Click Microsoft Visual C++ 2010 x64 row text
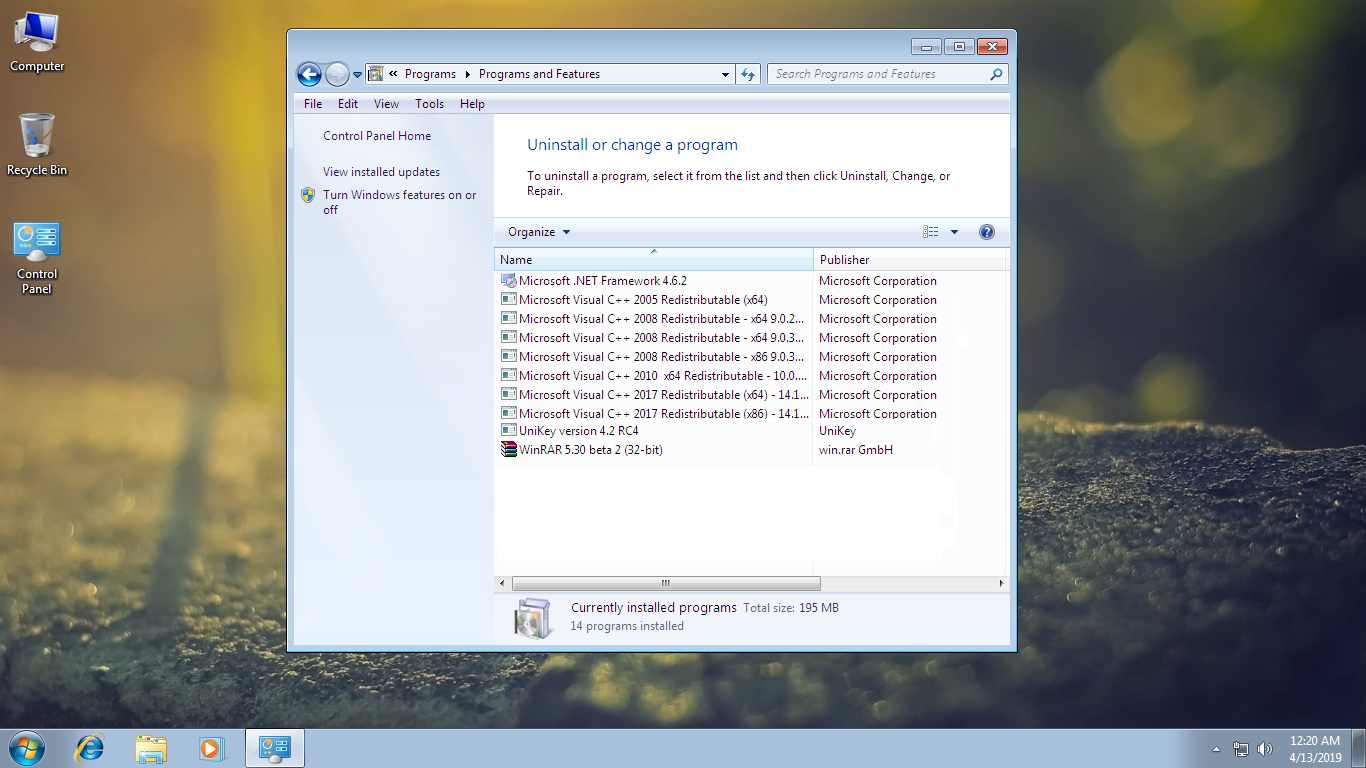1366x768 pixels. click(x=664, y=376)
